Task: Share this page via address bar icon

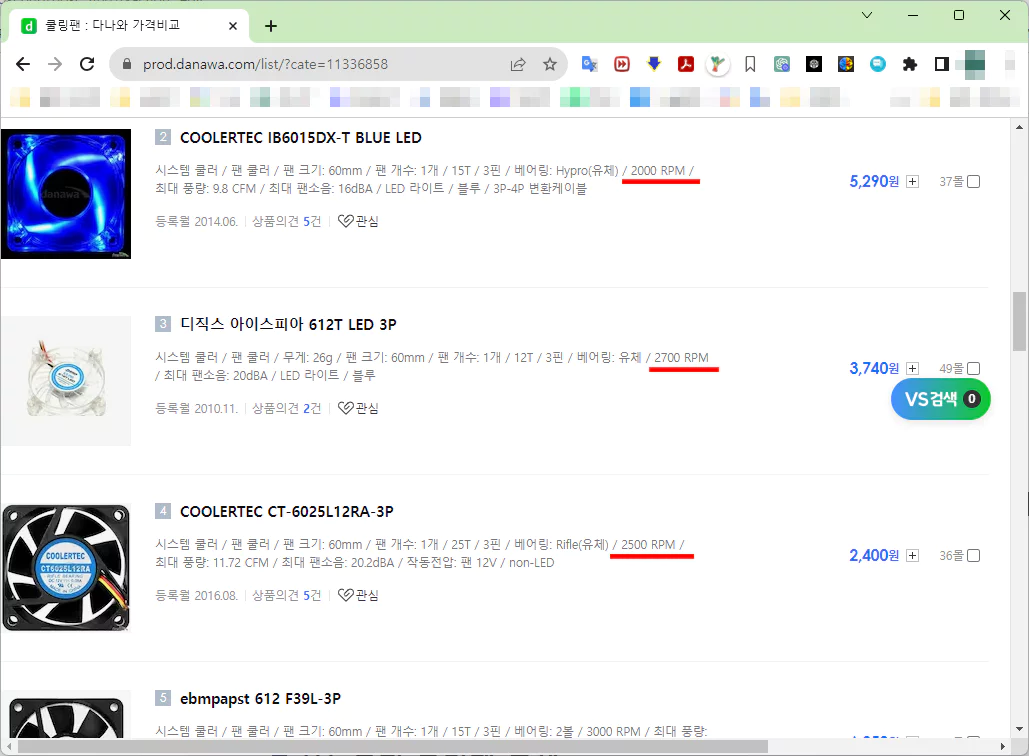Action: click(x=518, y=64)
